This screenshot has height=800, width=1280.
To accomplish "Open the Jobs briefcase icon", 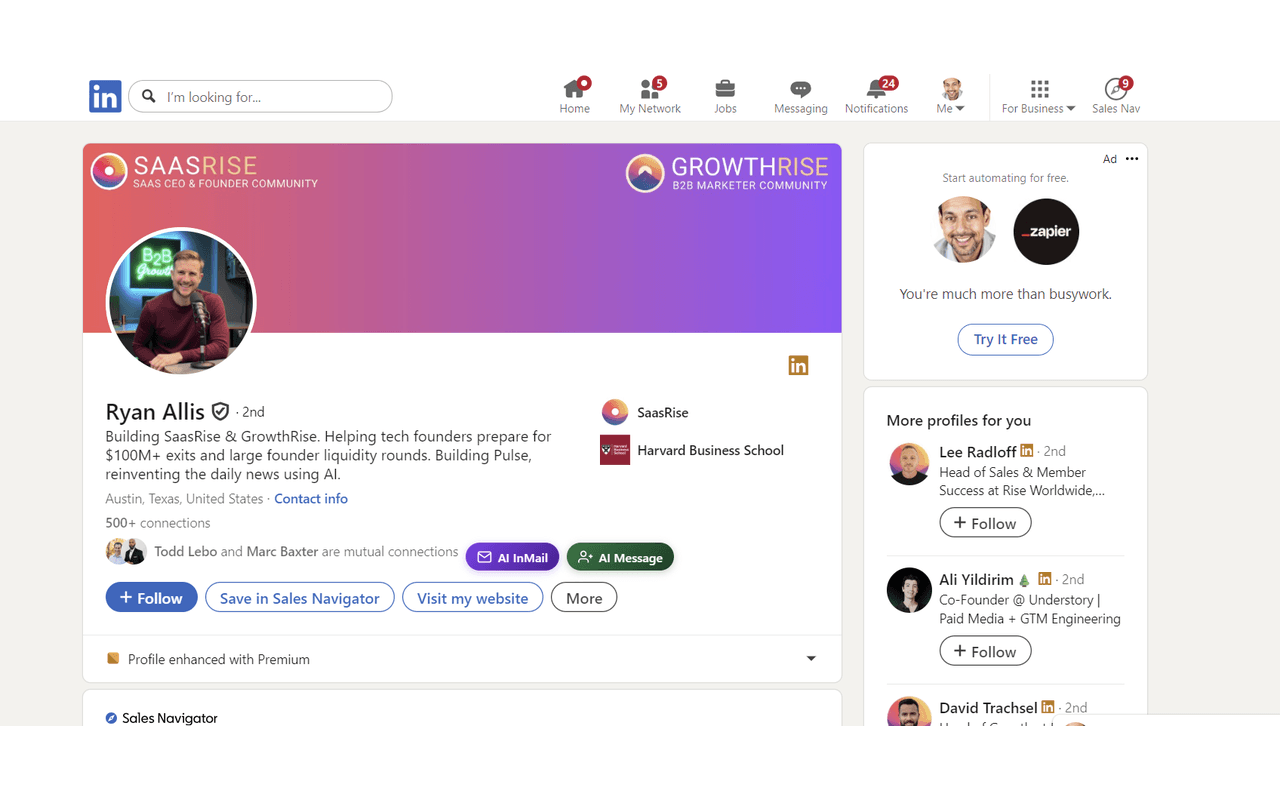I will coord(725,90).
